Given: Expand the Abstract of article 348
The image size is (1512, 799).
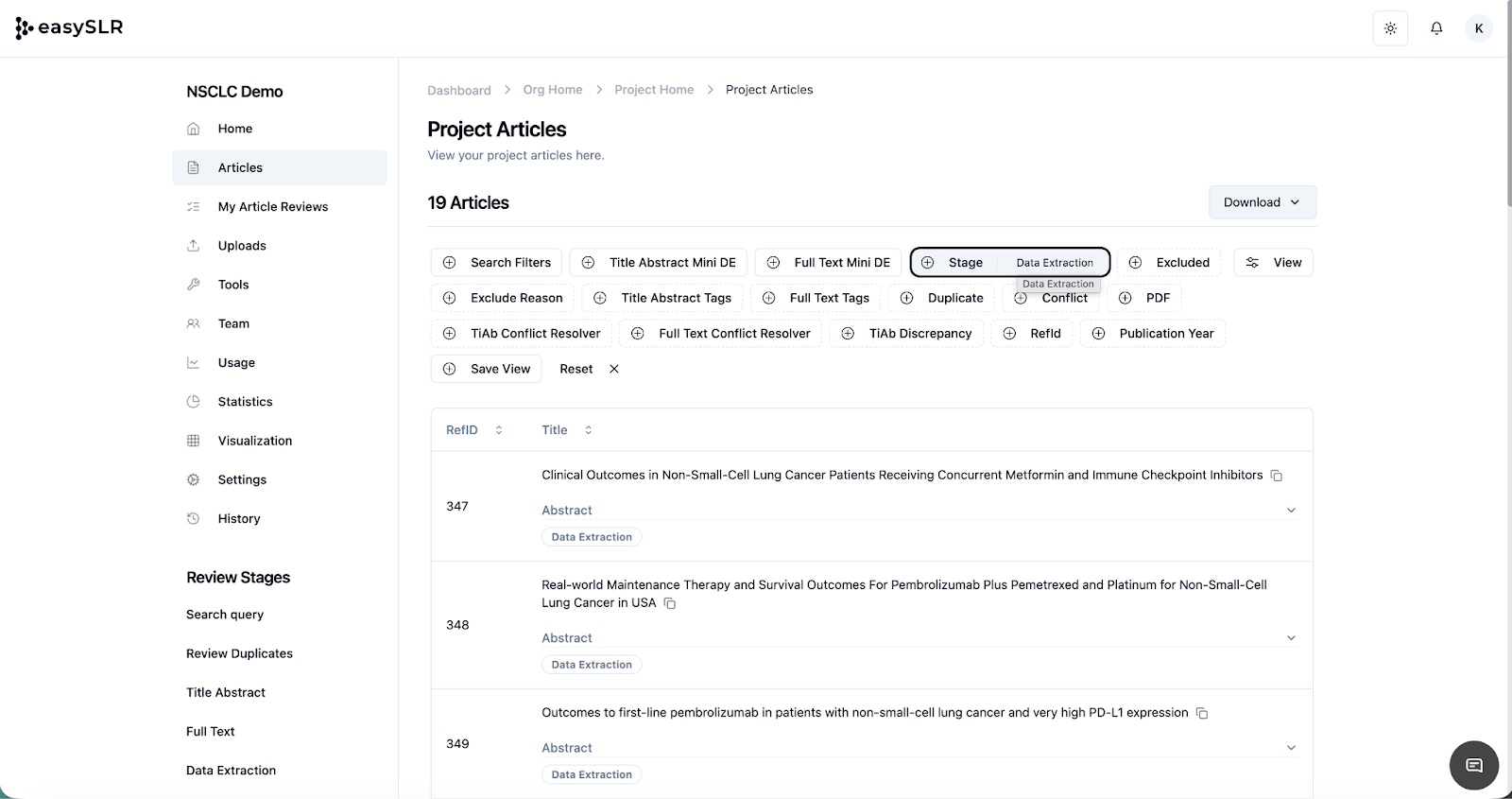Looking at the screenshot, I should coord(1291,638).
